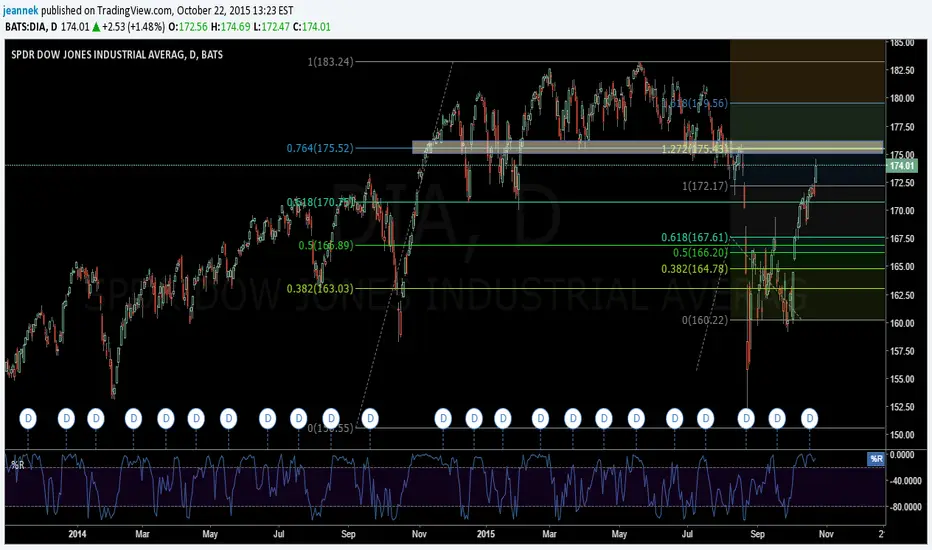Click the Mar label following 2015

click(x=549, y=534)
